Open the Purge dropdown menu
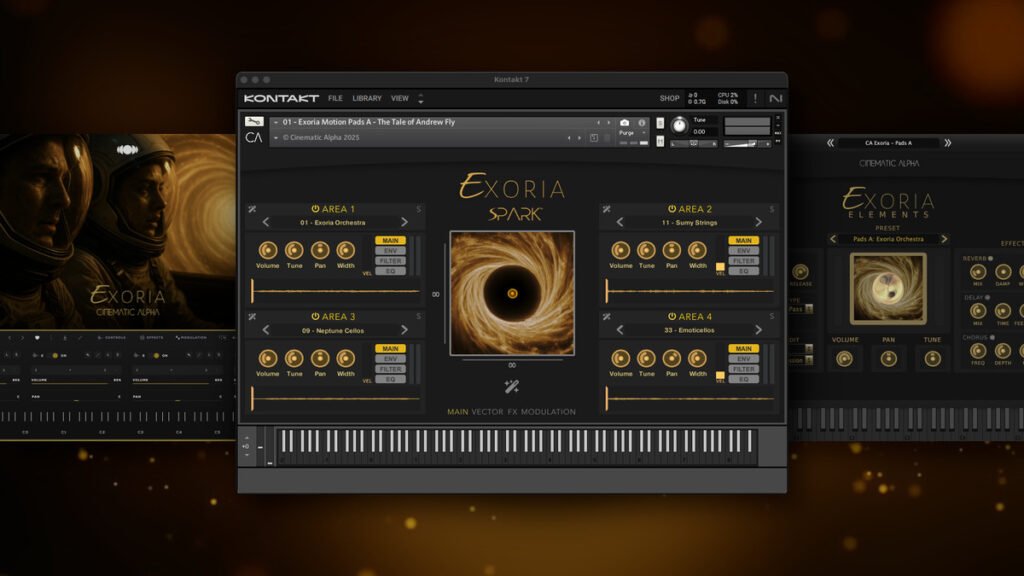 pyautogui.click(x=630, y=133)
